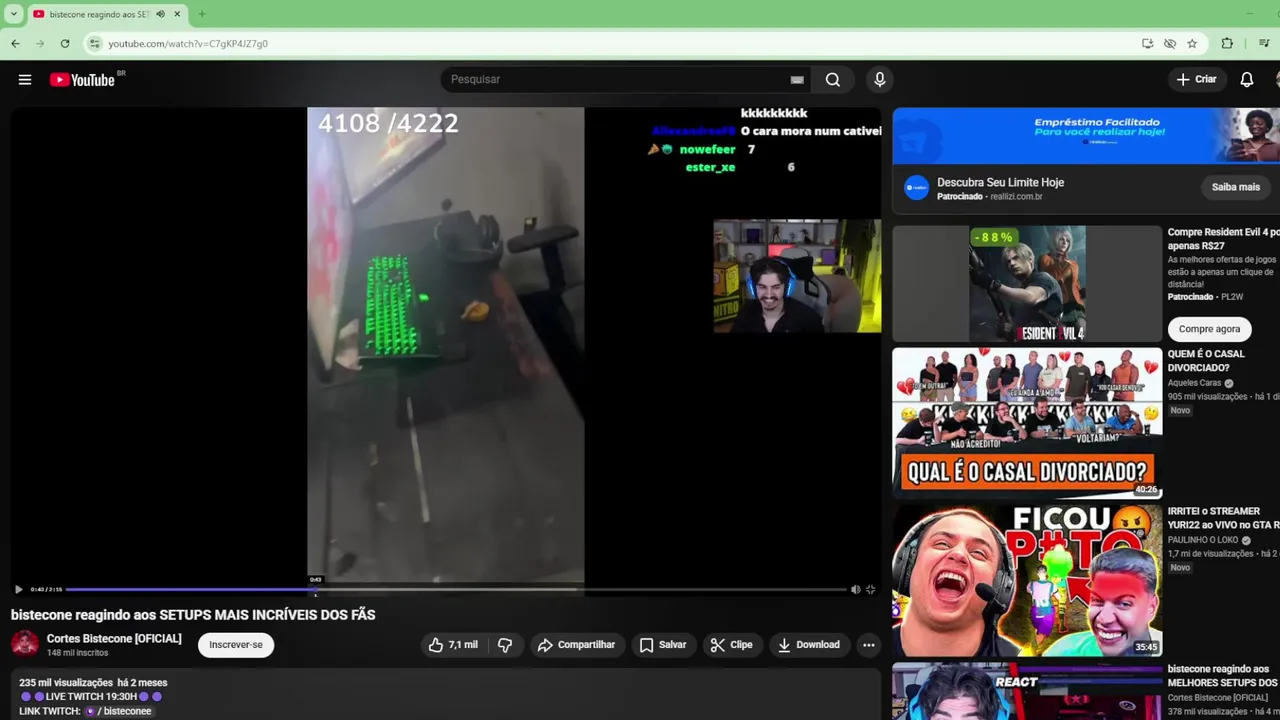Open the YouTube guide hamburger menu

coord(25,79)
